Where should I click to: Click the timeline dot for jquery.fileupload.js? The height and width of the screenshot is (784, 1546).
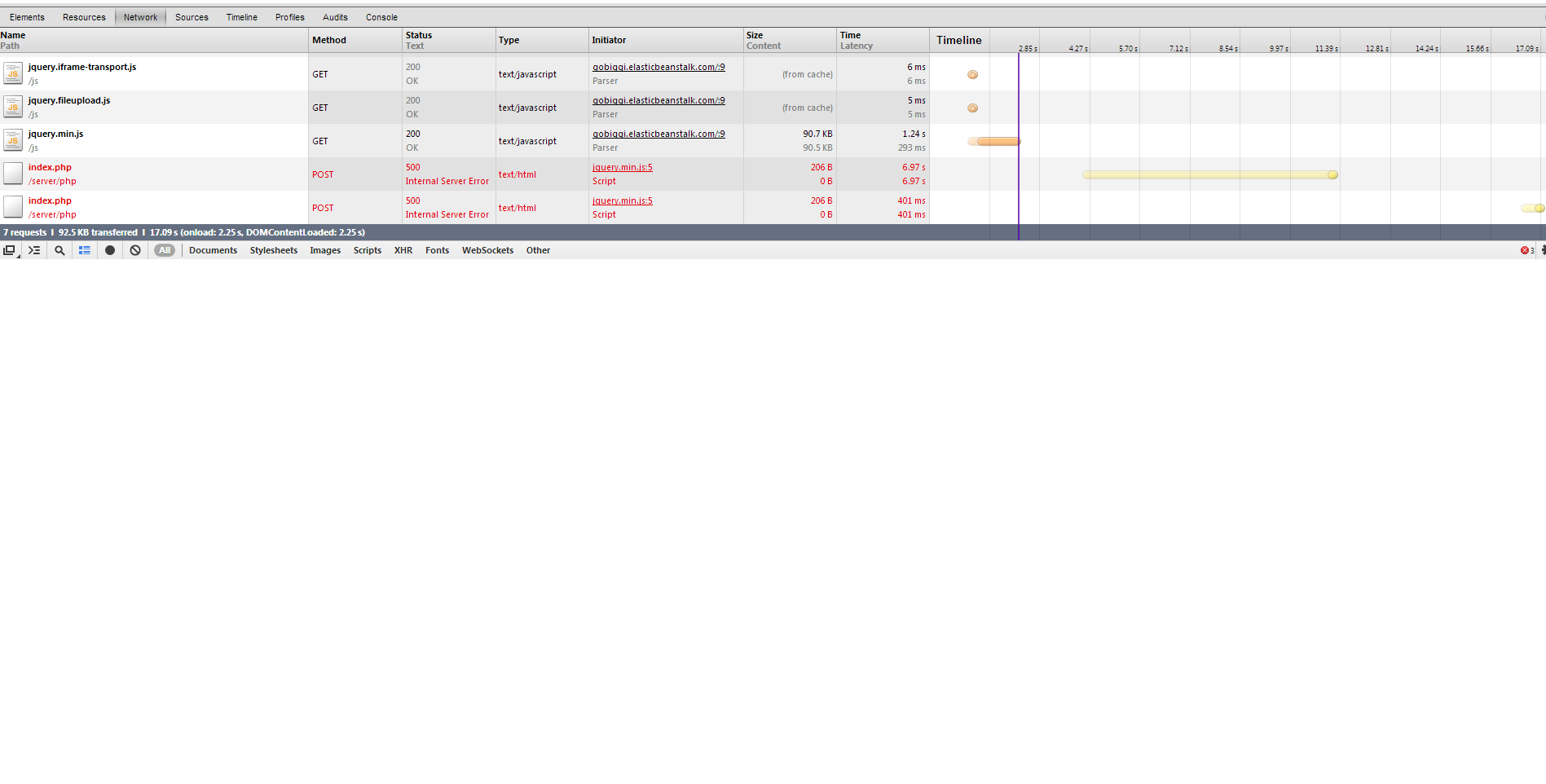[972, 108]
